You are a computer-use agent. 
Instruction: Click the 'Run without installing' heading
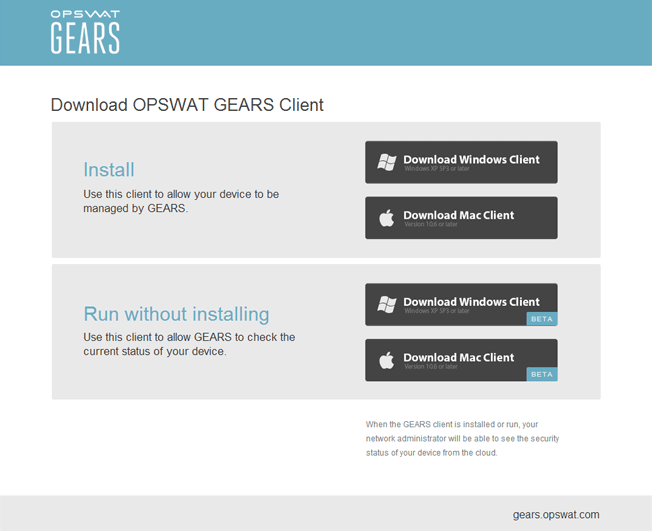click(x=176, y=314)
